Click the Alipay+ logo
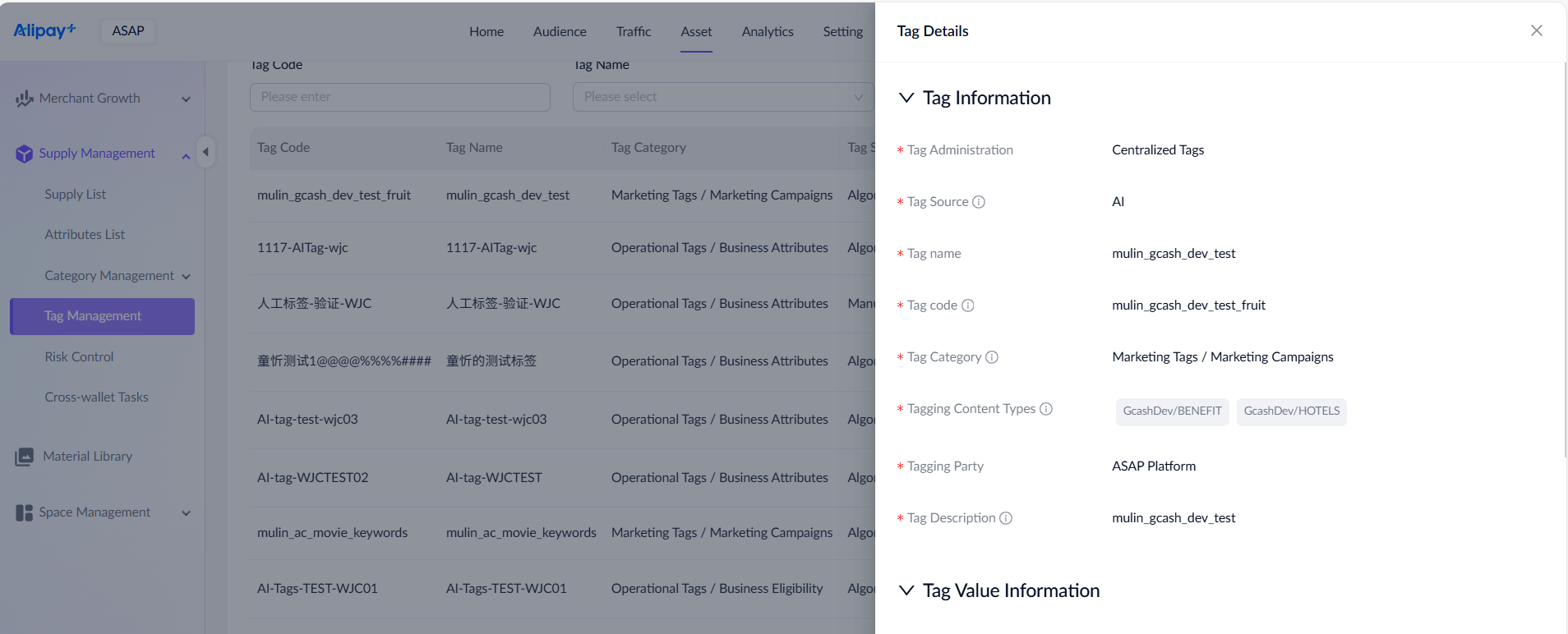Image resolution: width=1568 pixels, height=634 pixels. tap(44, 30)
